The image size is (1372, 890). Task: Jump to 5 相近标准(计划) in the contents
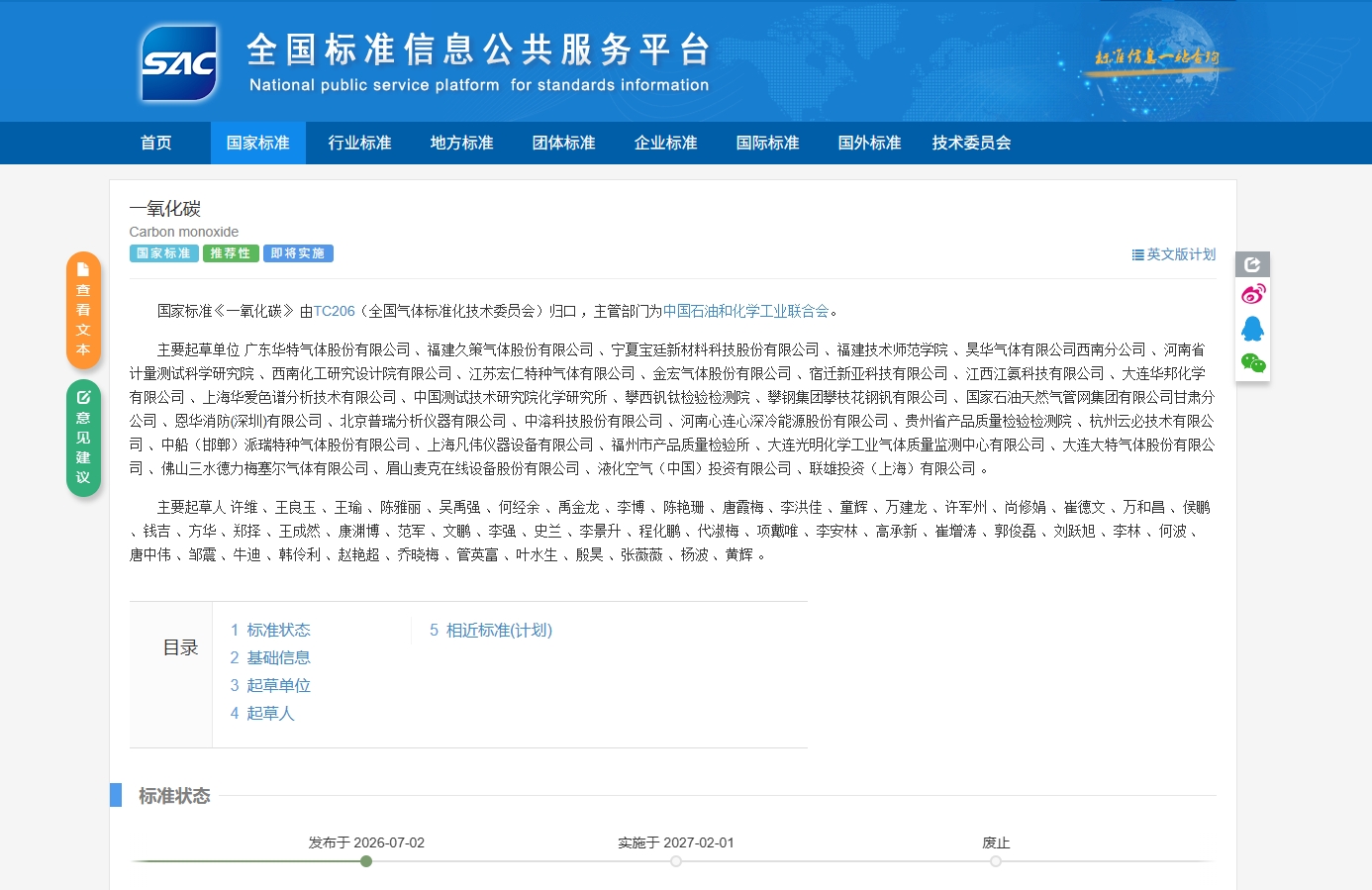tap(491, 630)
